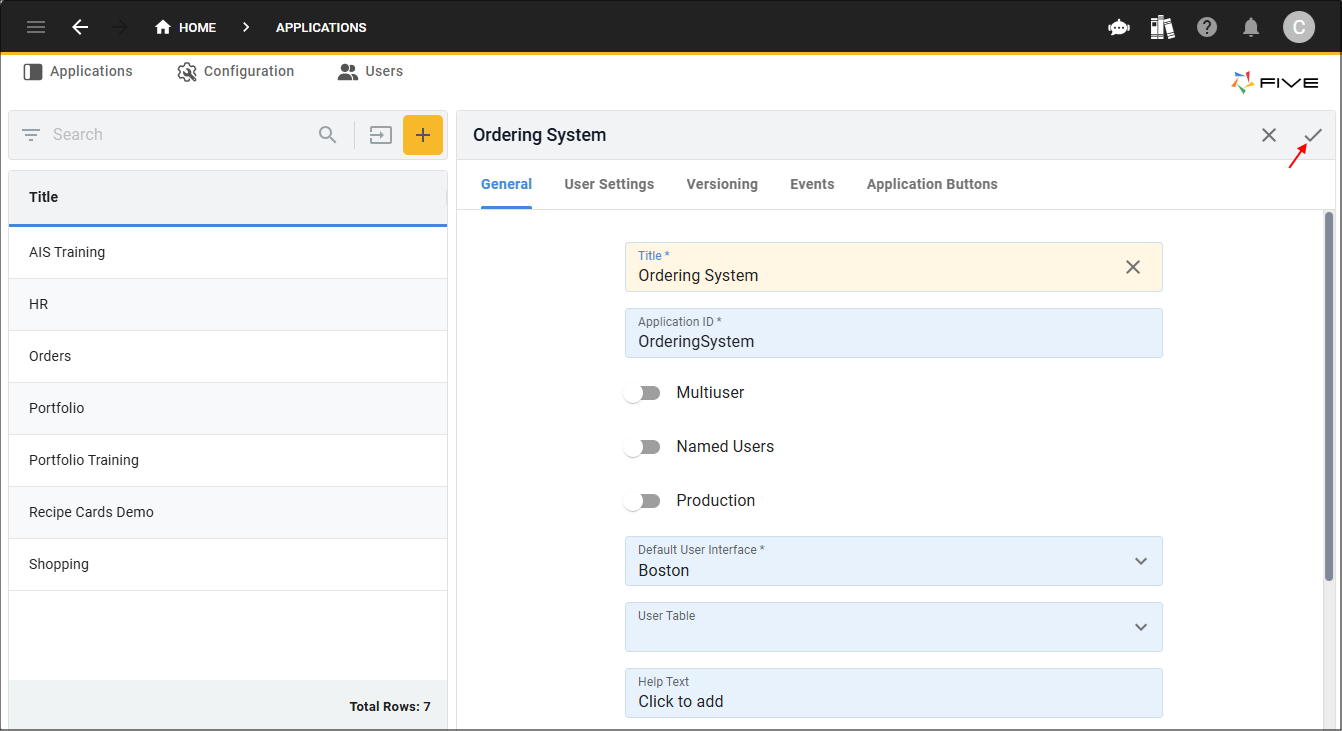This screenshot has width=1342, height=731.
Task: Open the Default User Interface dropdown
Action: coord(894,561)
